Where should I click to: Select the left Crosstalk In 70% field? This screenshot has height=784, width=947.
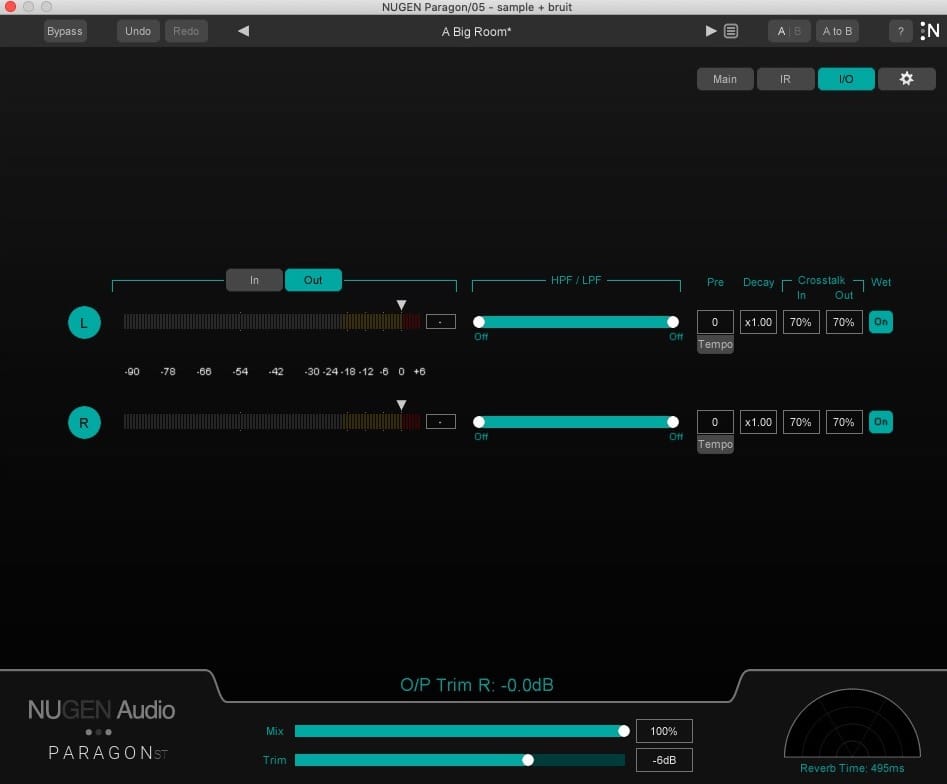tap(801, 322)
